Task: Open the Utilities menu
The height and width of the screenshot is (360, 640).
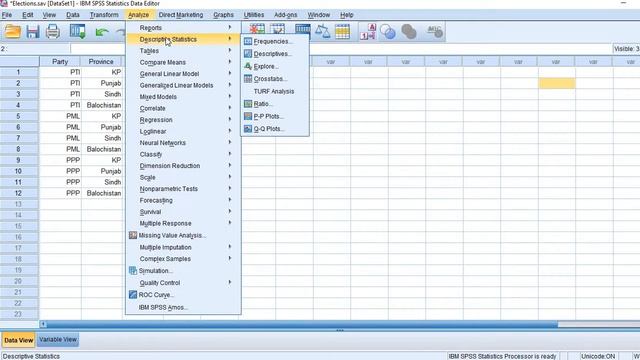Action: pos(254,15)
